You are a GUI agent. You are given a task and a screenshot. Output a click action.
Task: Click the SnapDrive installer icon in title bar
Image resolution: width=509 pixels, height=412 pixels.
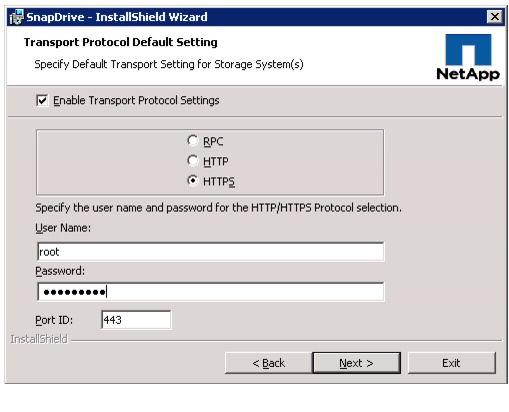pyautogui.click(x=16, y=17)
